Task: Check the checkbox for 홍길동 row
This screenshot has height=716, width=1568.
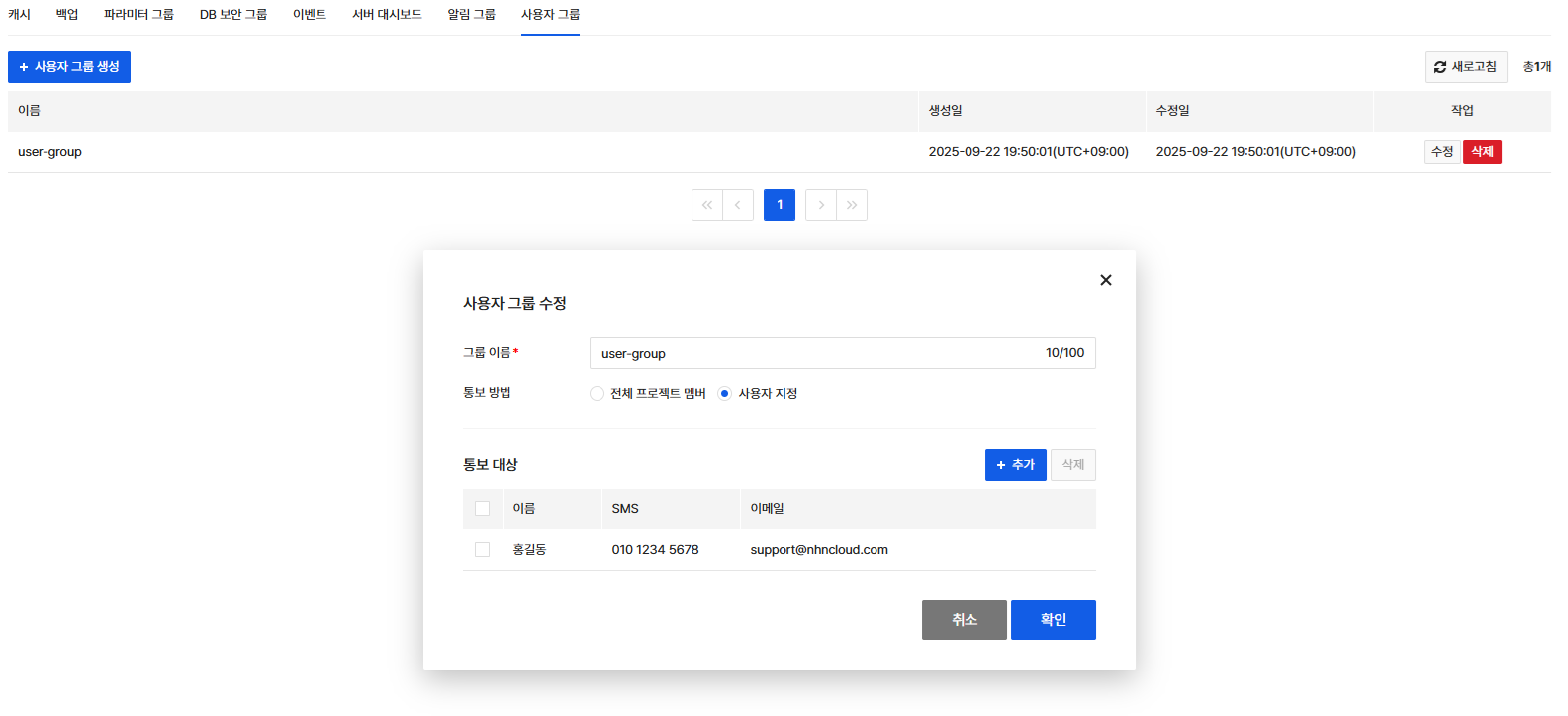Action: pyautogui.click(x=482, y=550)
